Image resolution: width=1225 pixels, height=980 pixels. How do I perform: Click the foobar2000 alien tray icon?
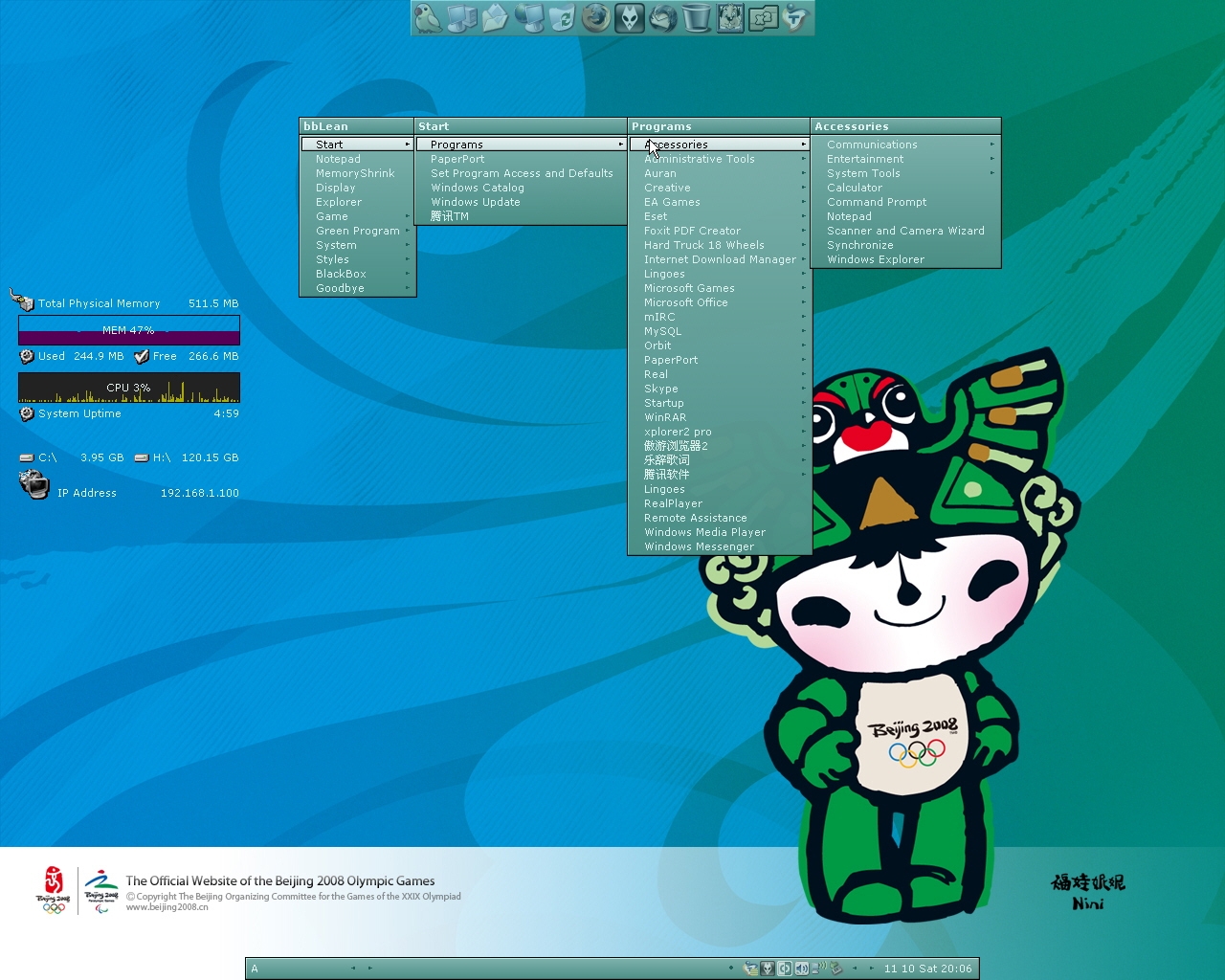[x=768, y=969]
